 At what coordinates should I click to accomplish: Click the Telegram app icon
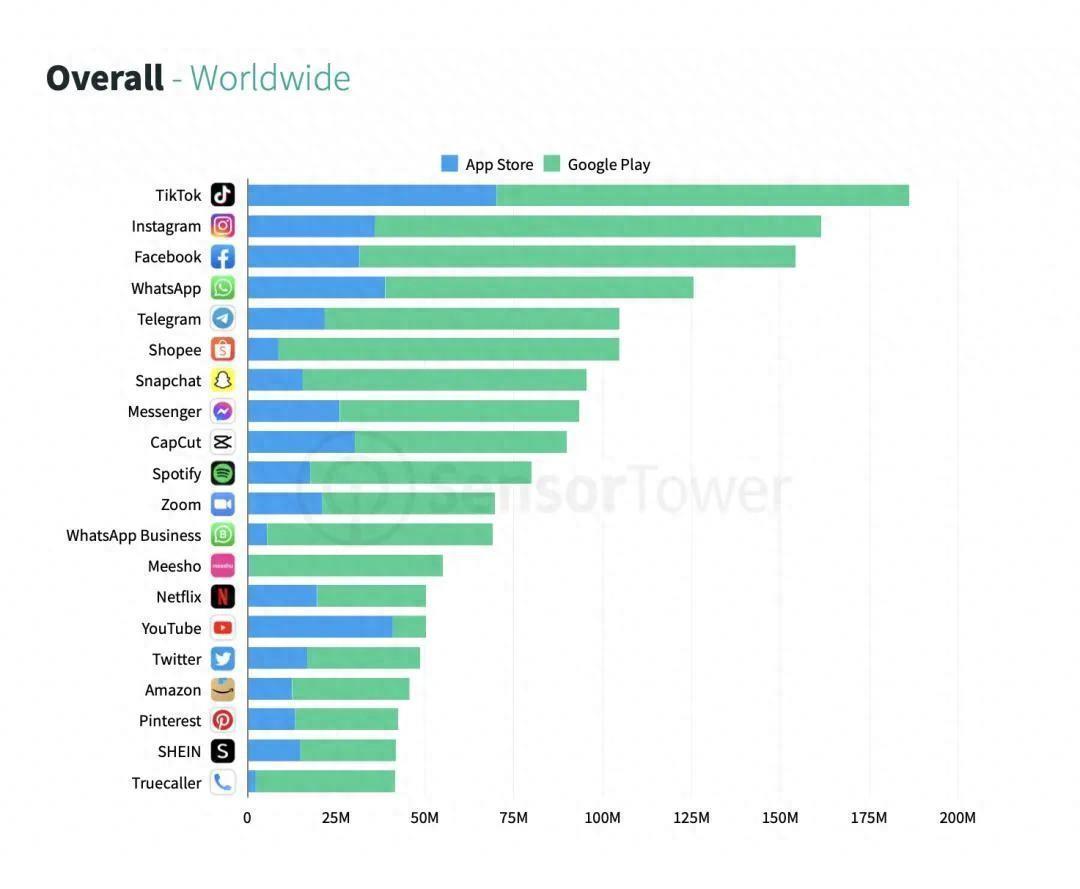(223, 319)
